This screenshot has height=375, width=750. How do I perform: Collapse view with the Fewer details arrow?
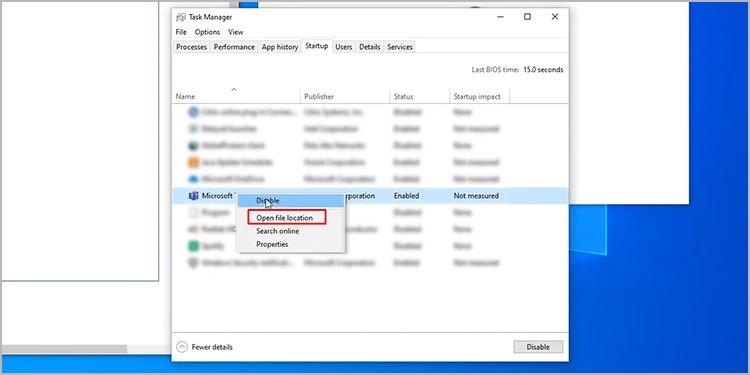(182, 347)
